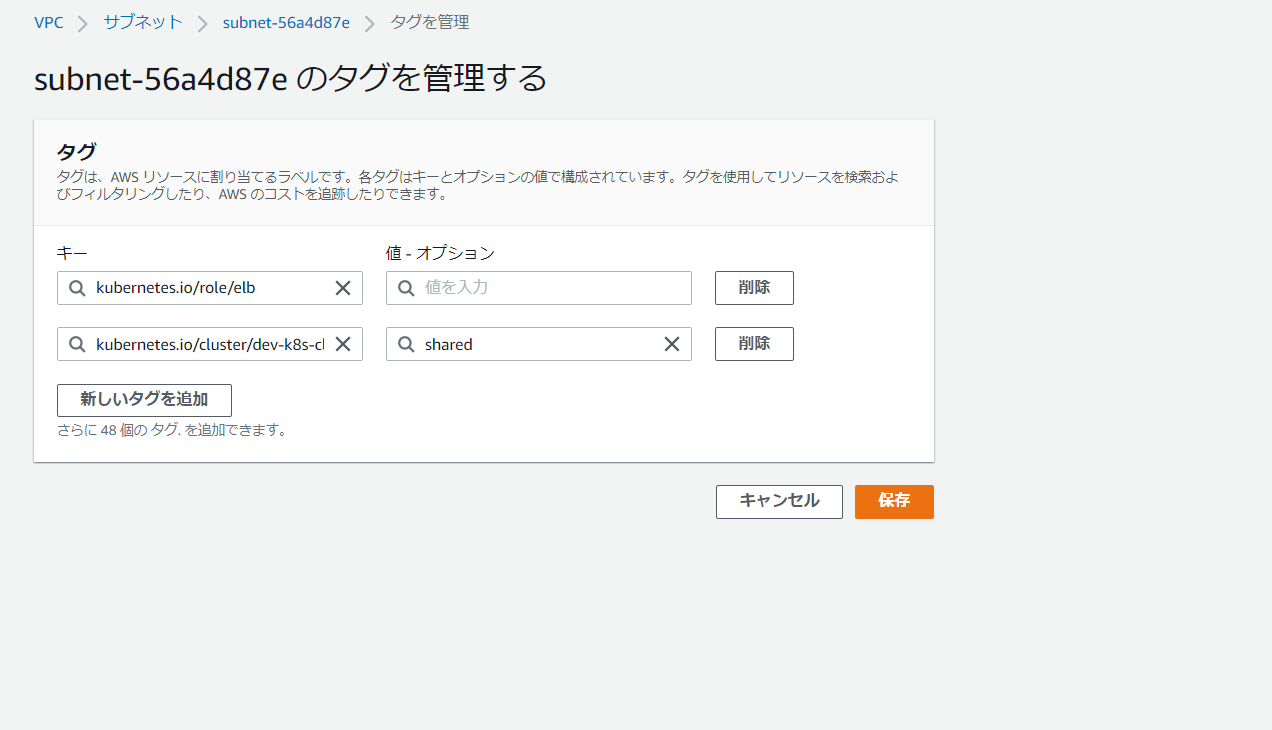Remove the 'shared' tag row with 削除

754,344
